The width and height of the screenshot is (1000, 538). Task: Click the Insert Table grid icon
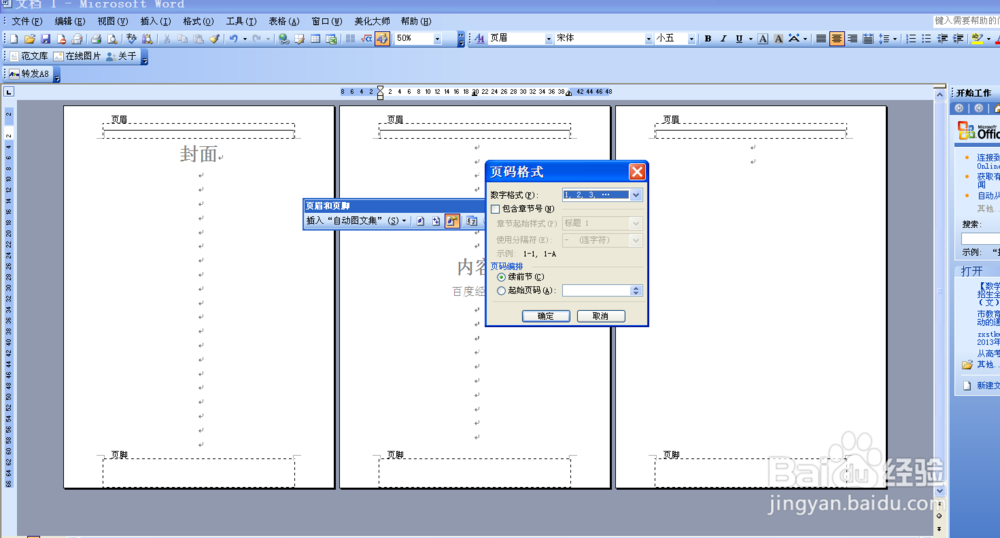pyautogui.click(x=315, y=39)
